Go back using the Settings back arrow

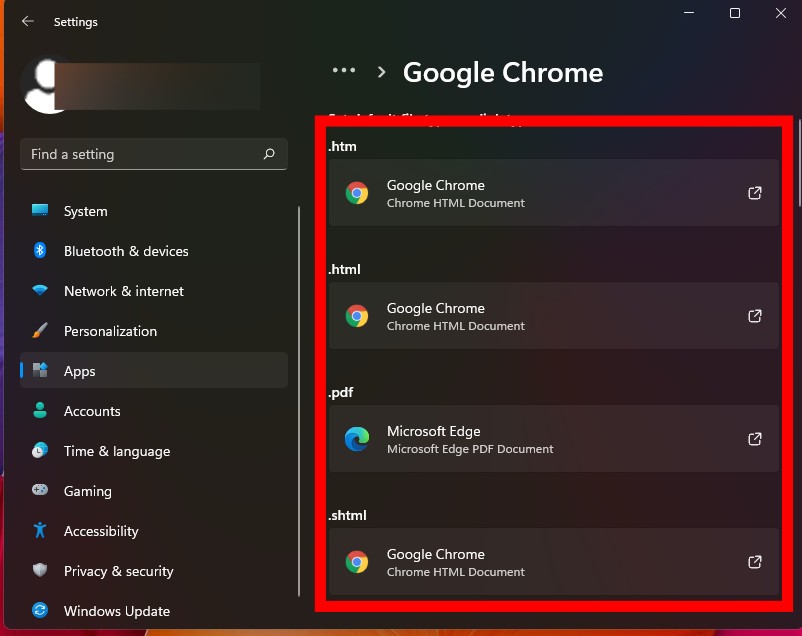point(28,21)
